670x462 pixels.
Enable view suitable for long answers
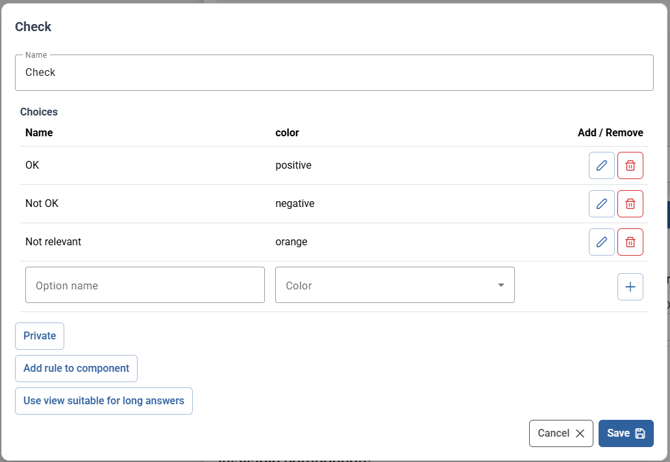tap(104, 401)
